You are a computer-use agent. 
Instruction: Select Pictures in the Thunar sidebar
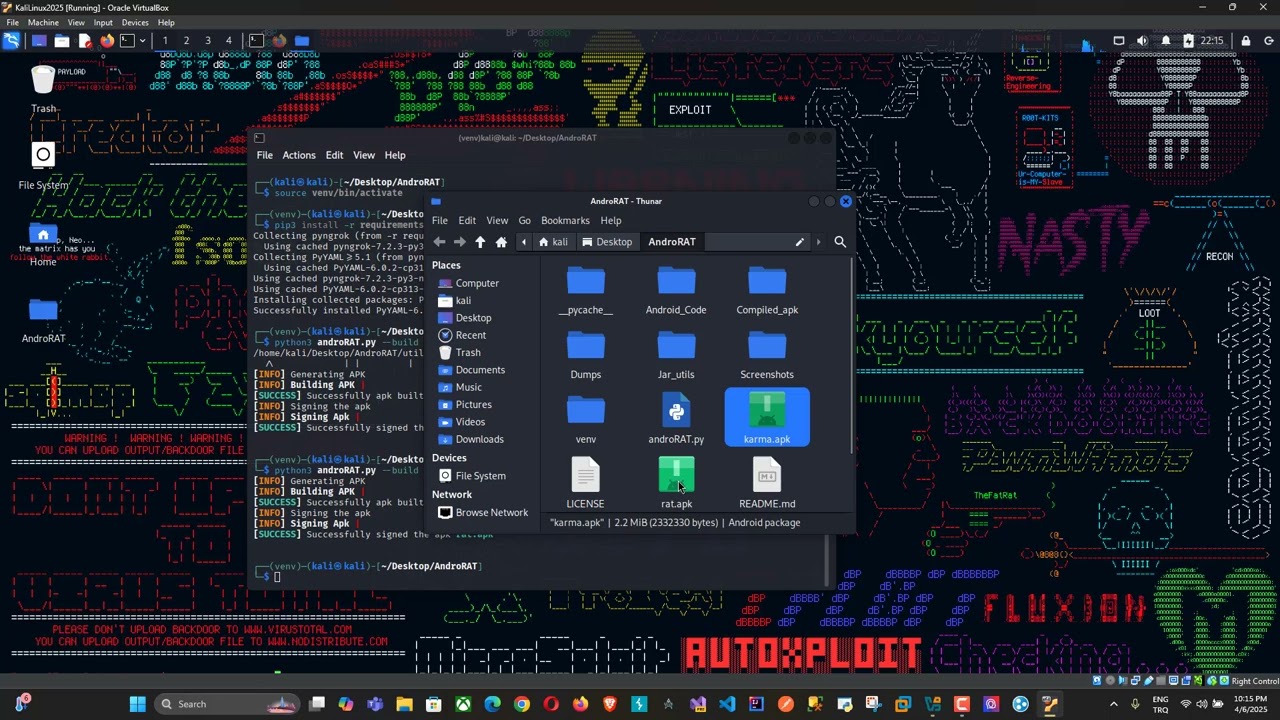point(473,405)
